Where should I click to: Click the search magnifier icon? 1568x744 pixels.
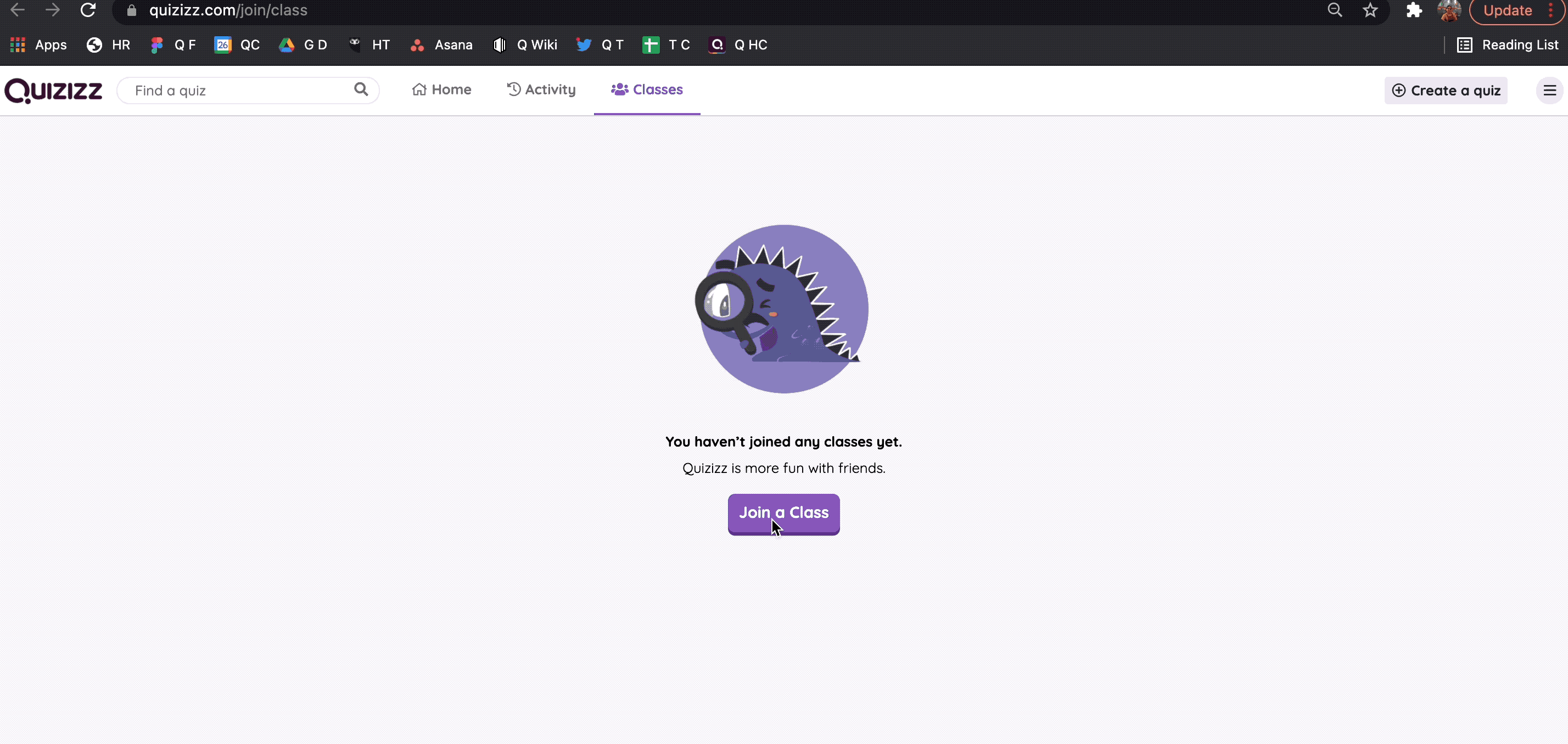coord(361,90)
